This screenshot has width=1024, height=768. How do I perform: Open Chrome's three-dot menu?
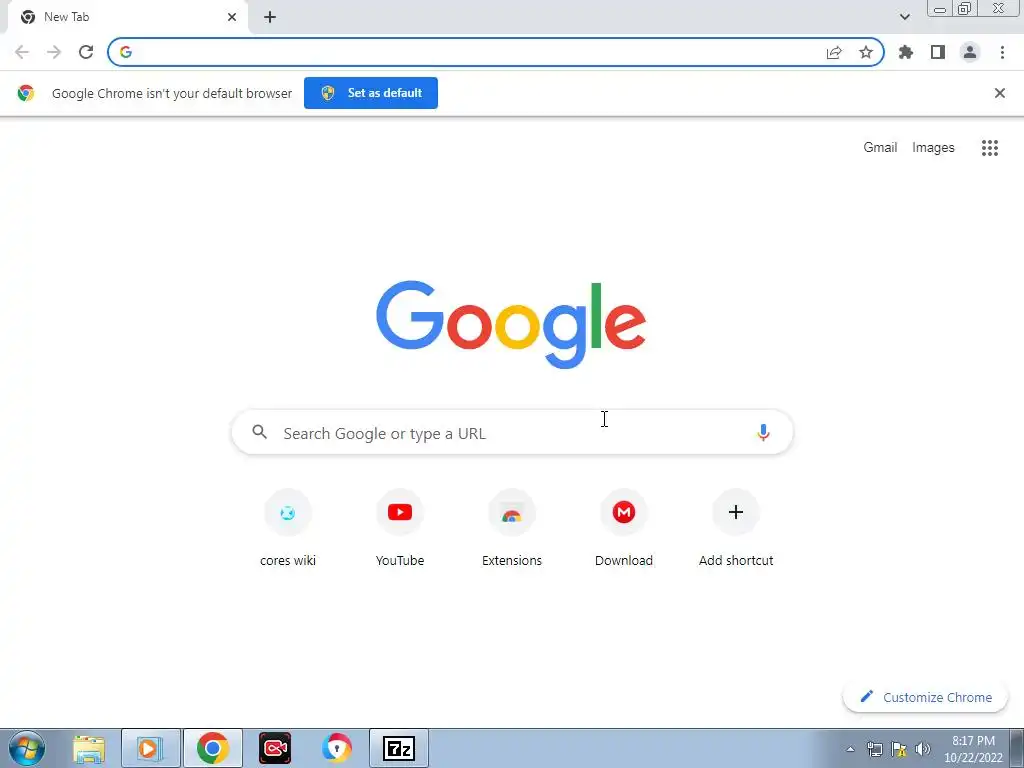[1002, 52]
